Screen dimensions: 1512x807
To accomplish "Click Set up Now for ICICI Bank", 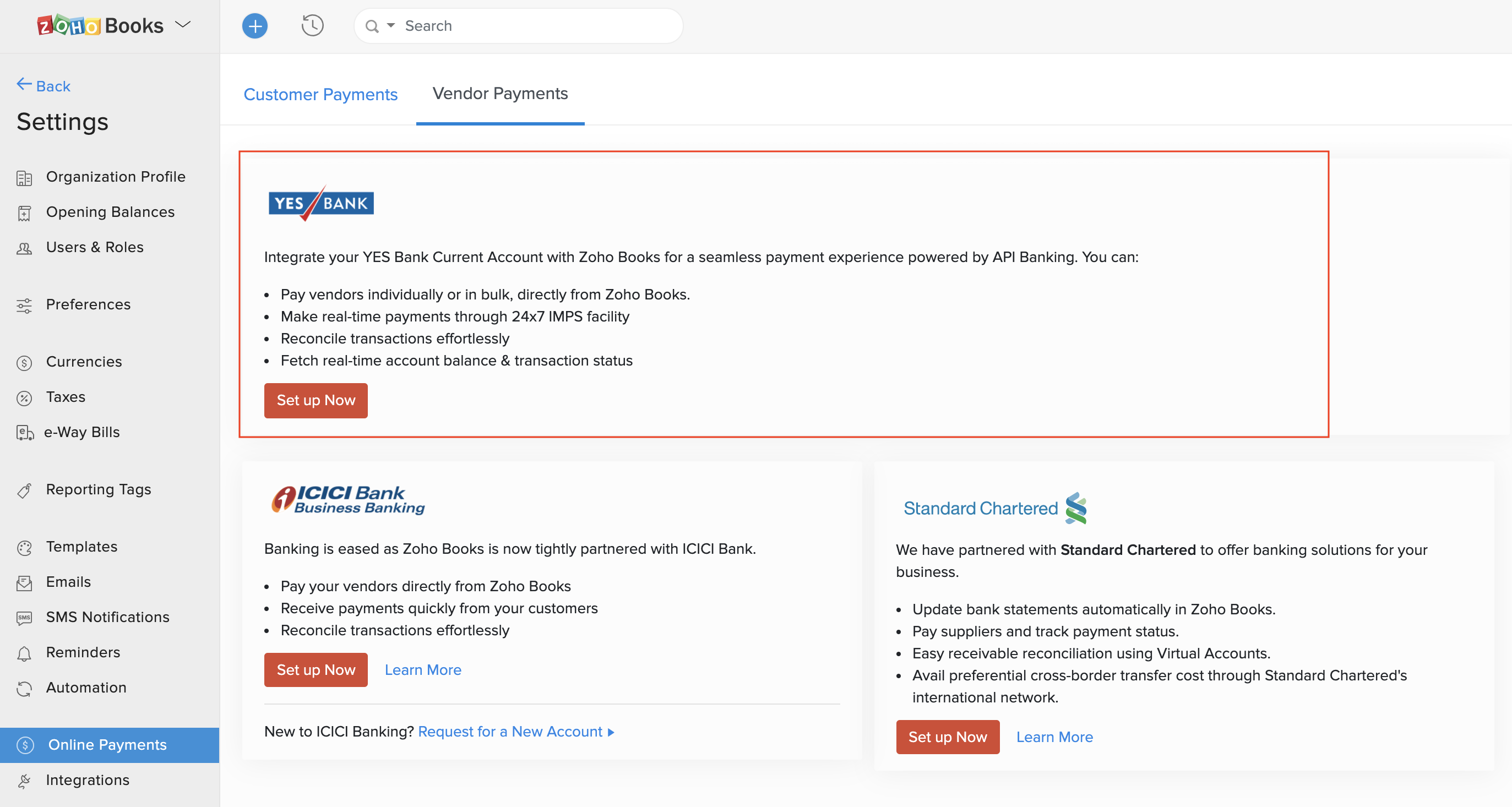I will pyautogui.click(x=316, y=669).
